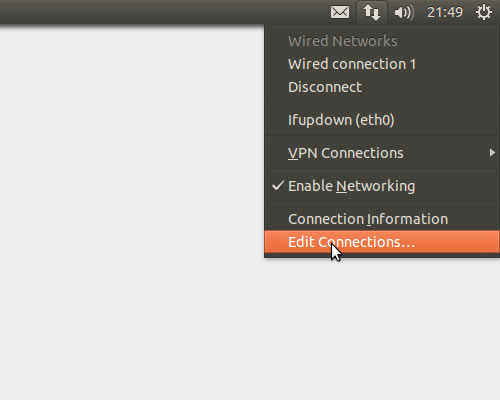Toggle the Enable Networking menu label
The image size is (500, 400).
[351, 186]
